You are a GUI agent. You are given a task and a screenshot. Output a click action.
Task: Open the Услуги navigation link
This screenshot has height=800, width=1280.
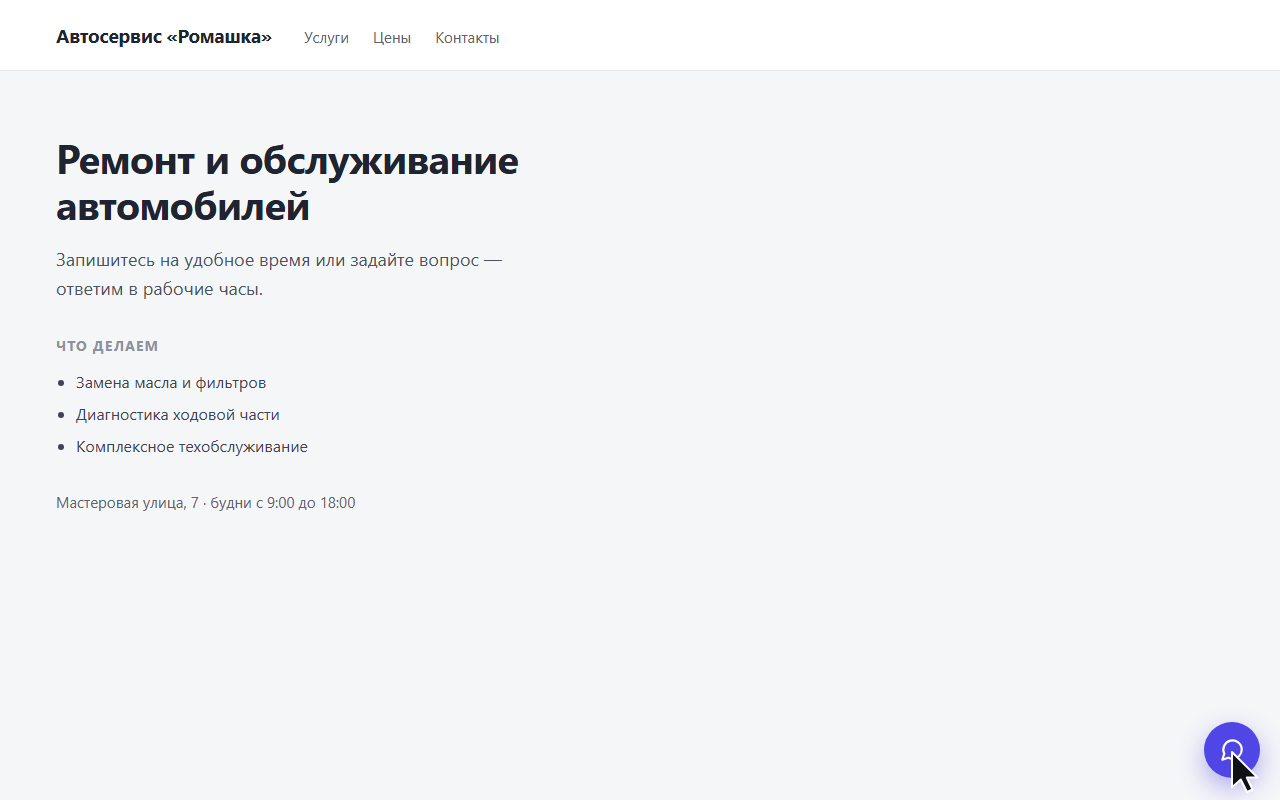click(326, 38)
